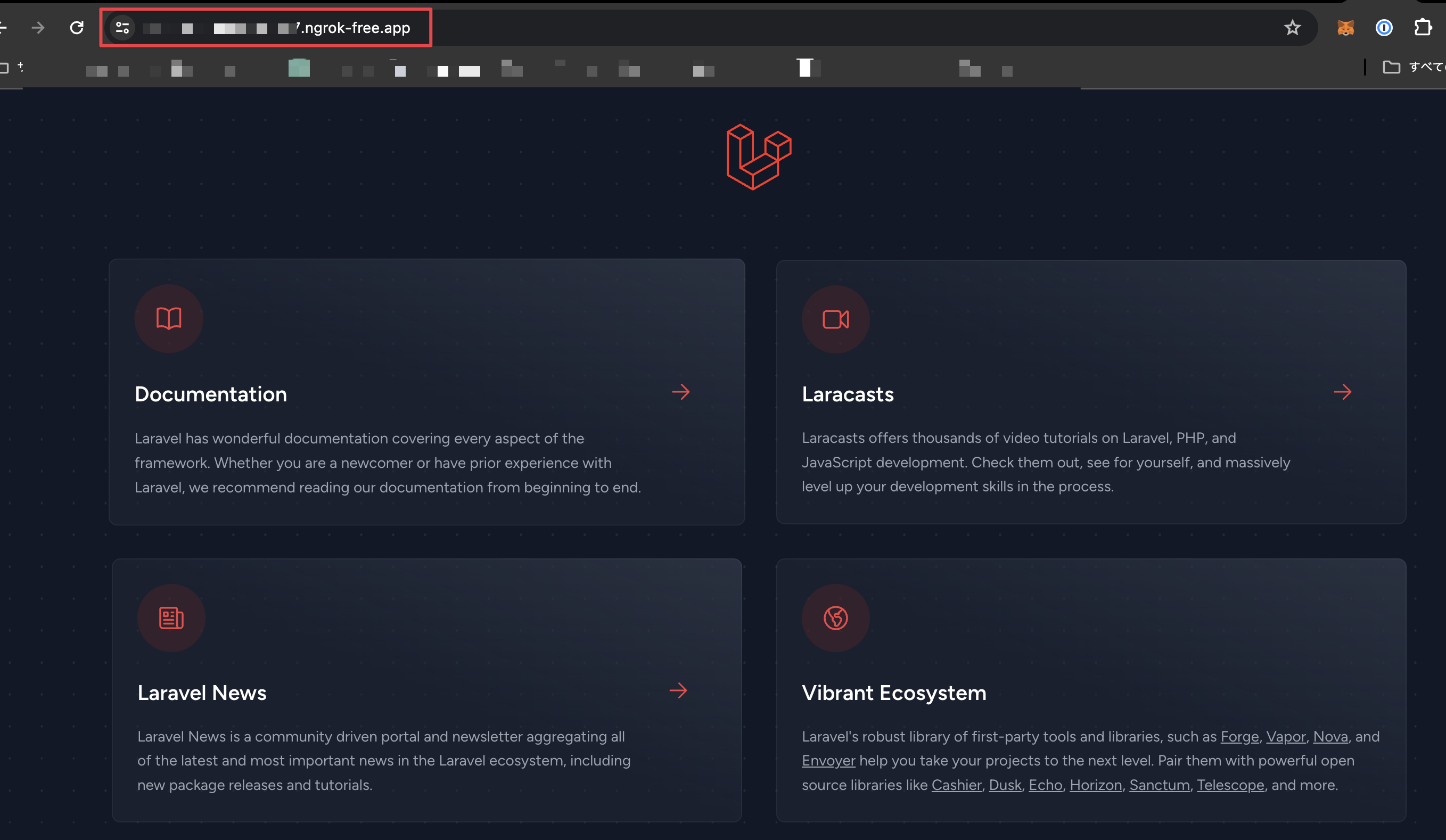Image resolution: width=1446 pixels, height=840 pixels.
Task: Click the arrow on Laracasts card
Action: [1342, 392]
